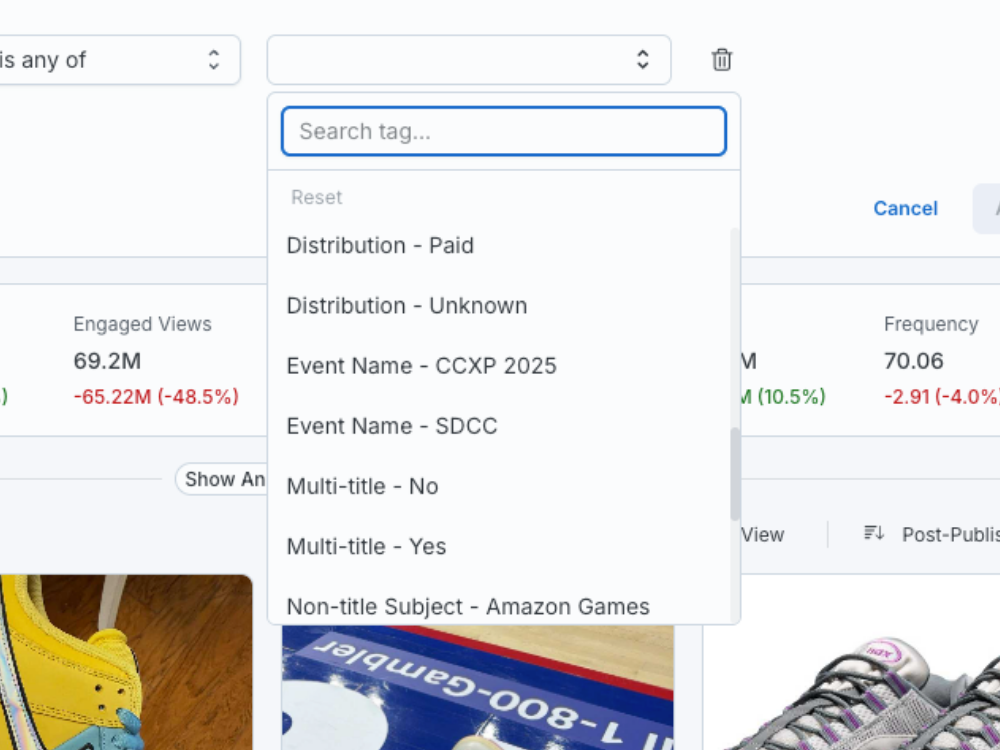This screenshot has width=1000, height=750.
Task: Click the Cancel link
Action: point(905,208)
